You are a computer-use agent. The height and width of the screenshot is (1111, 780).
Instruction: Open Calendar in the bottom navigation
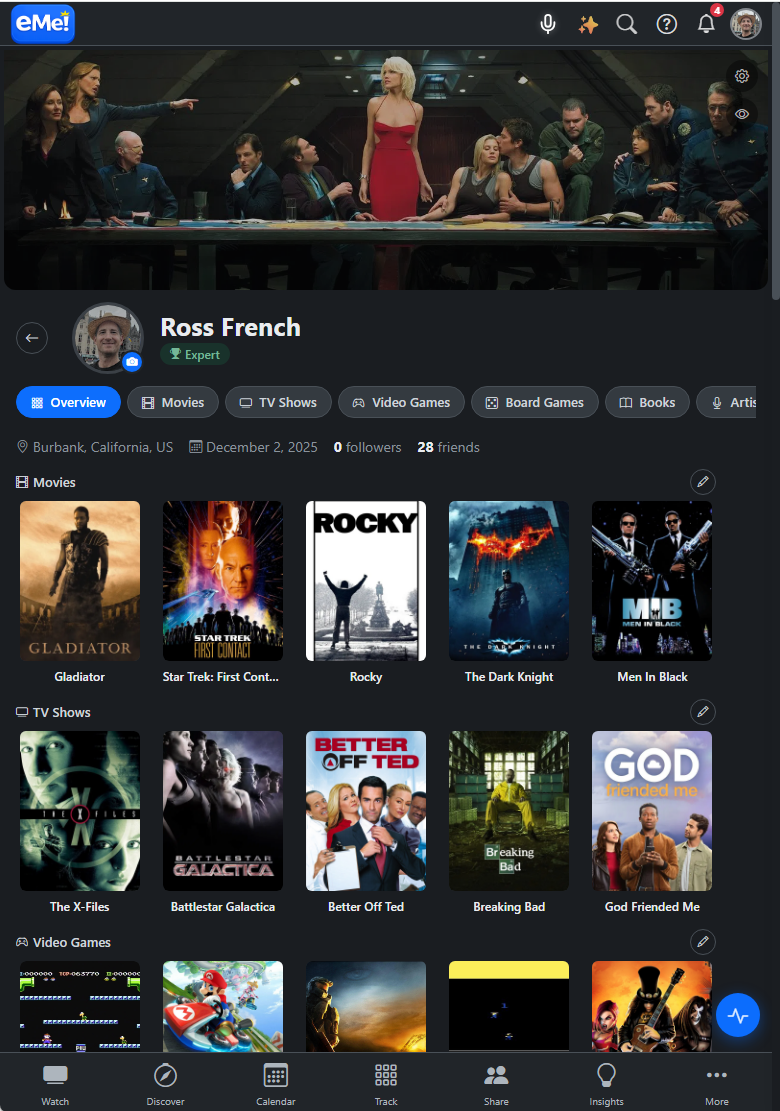tap(276, 1083)
